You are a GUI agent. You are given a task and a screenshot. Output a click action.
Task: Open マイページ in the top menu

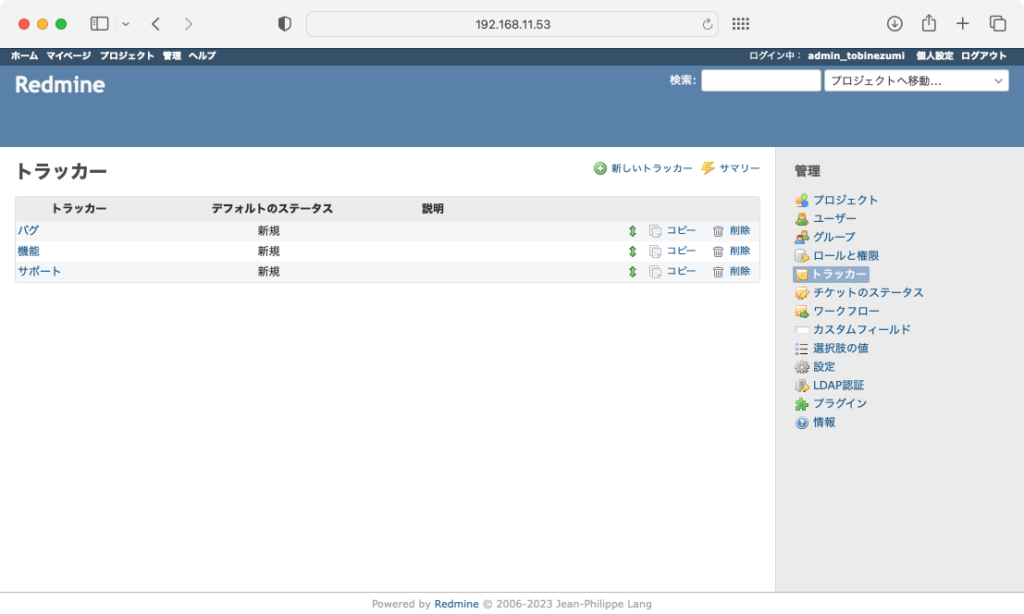(69, 56)
